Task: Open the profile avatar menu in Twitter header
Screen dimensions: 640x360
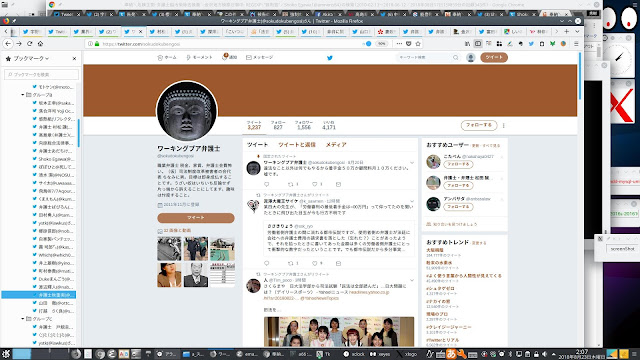Action: (471, 58)
